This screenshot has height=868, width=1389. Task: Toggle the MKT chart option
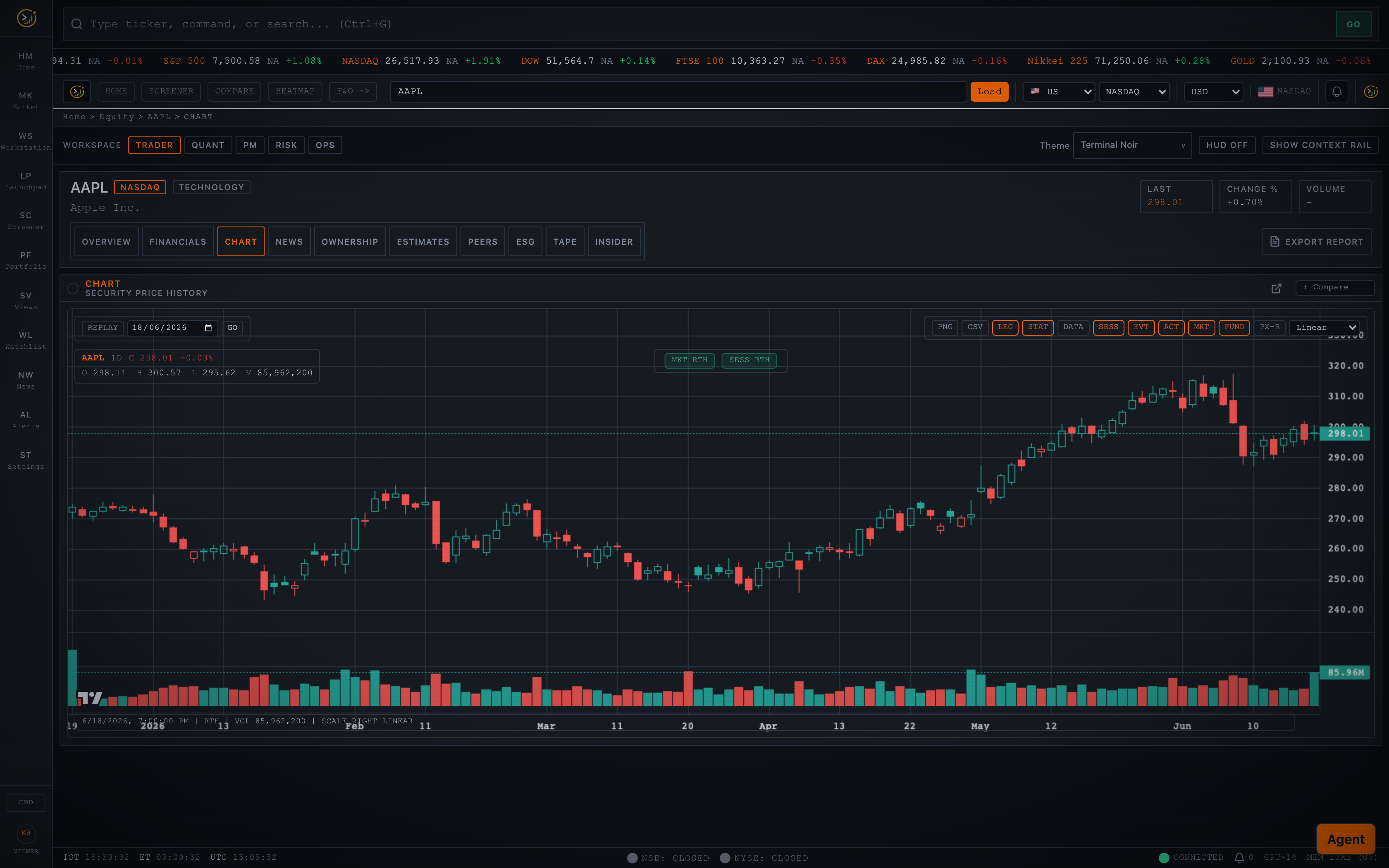coord(1201,327)
